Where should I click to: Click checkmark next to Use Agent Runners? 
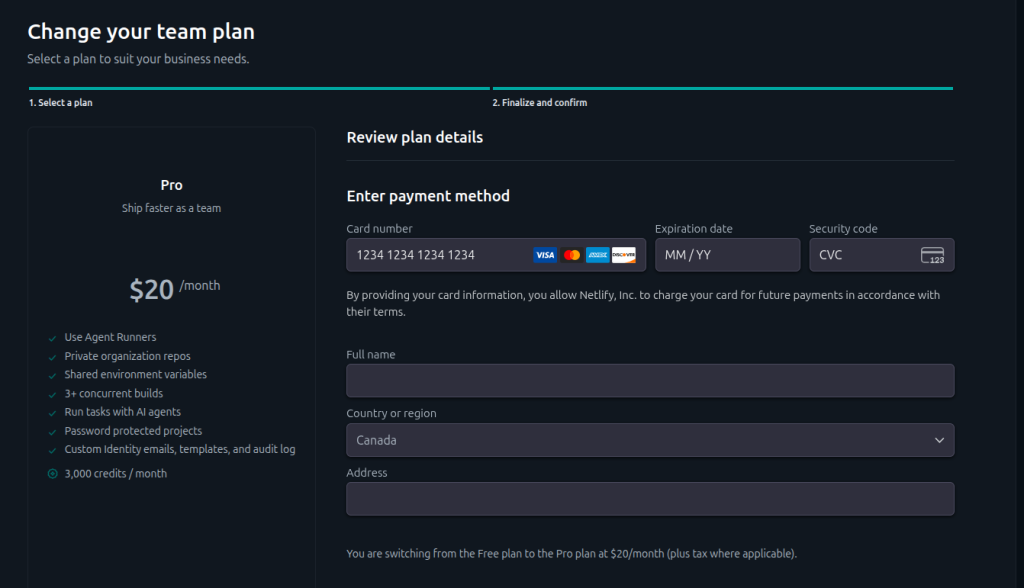click(x=52, y=338)
